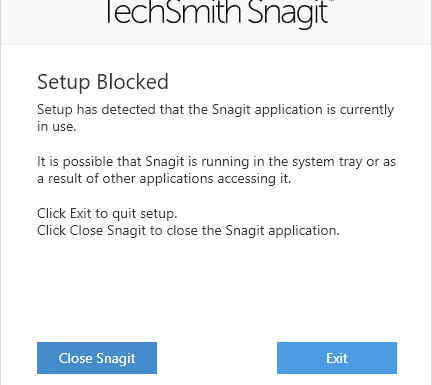The image size is (432, 385).
Task: Click the empty white area between the buttons
Action: [217, 358]
